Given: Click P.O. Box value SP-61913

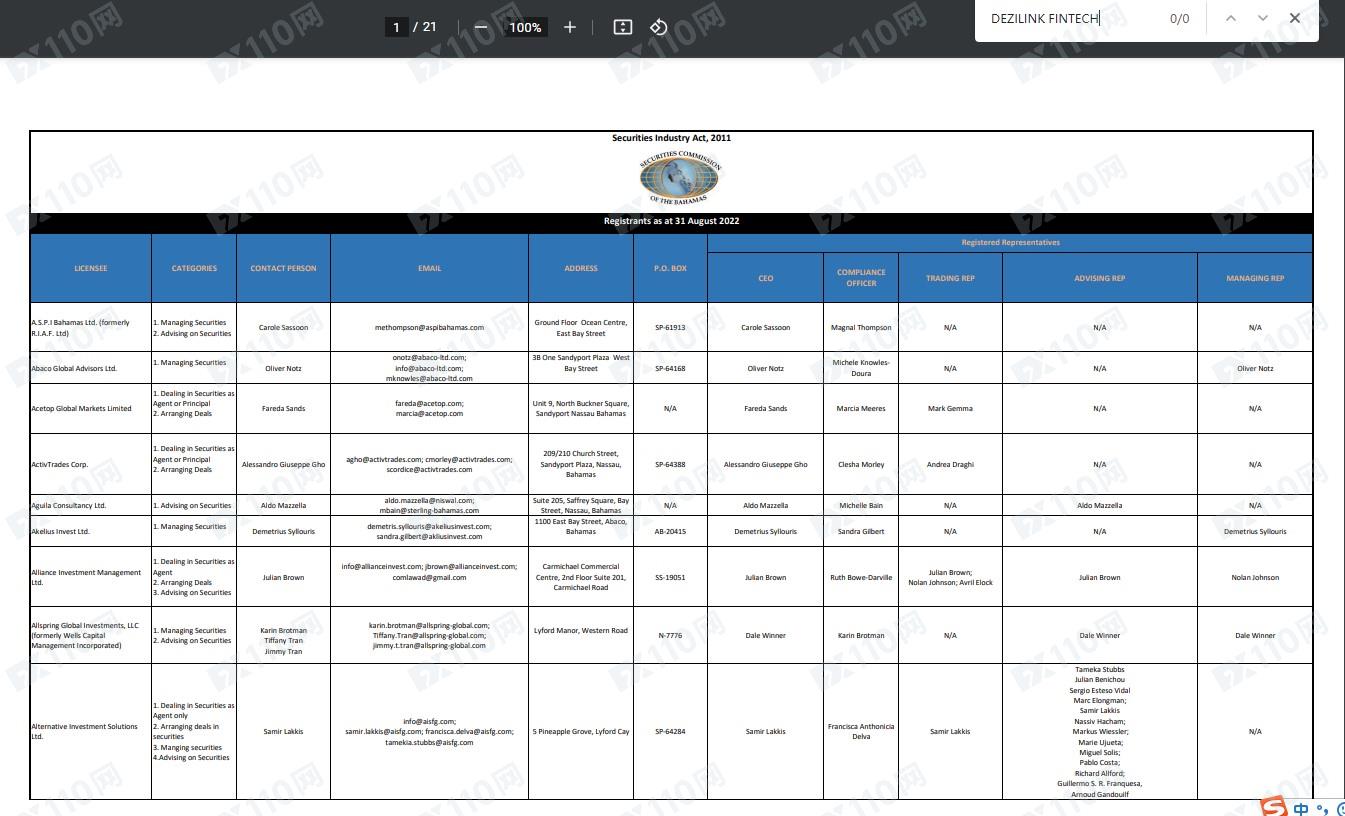Looking at the screenshot, I should [x=670, y=327].
